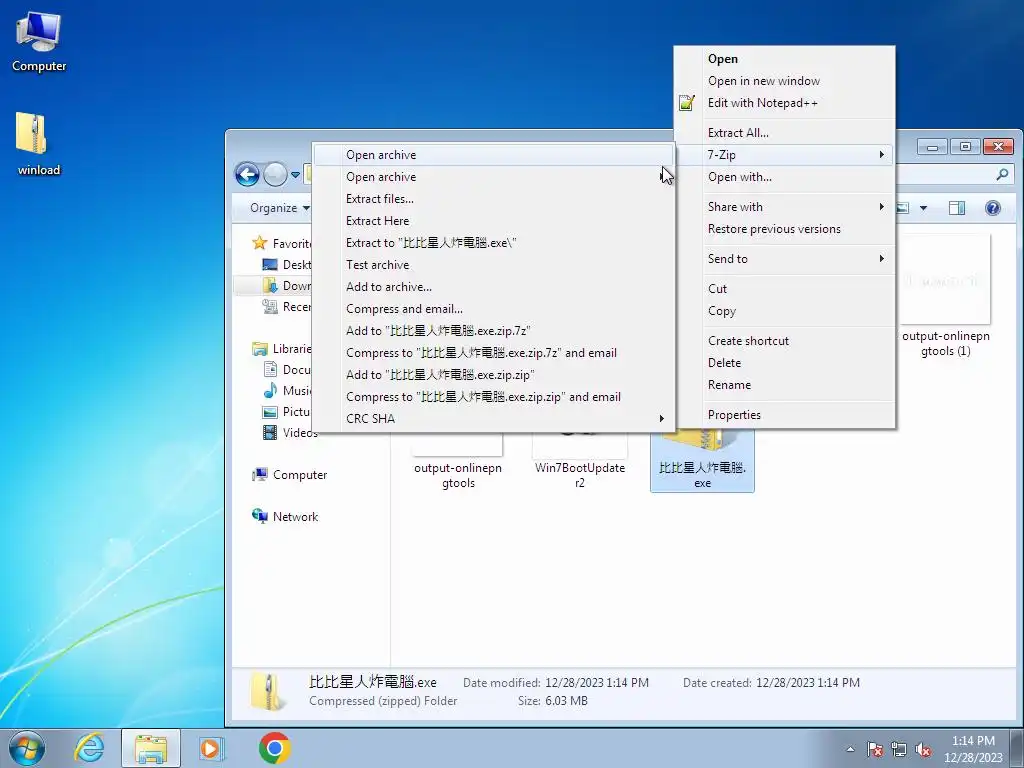Choose Test archive in 7-Zip menu
This screenshot has width=1024, height=768.
click(x=493, y=264)
